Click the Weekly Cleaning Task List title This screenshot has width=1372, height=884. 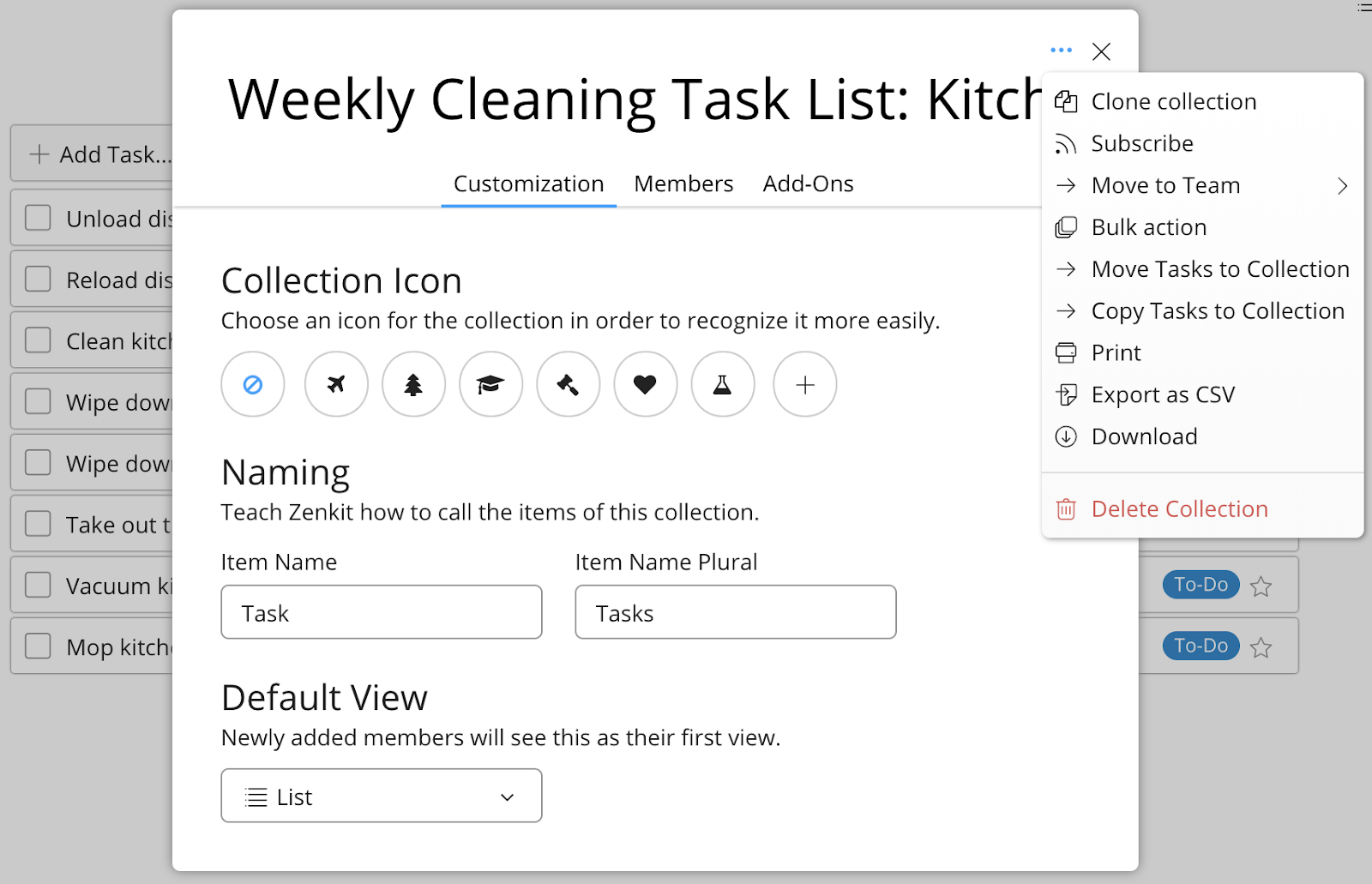(635, 99)
